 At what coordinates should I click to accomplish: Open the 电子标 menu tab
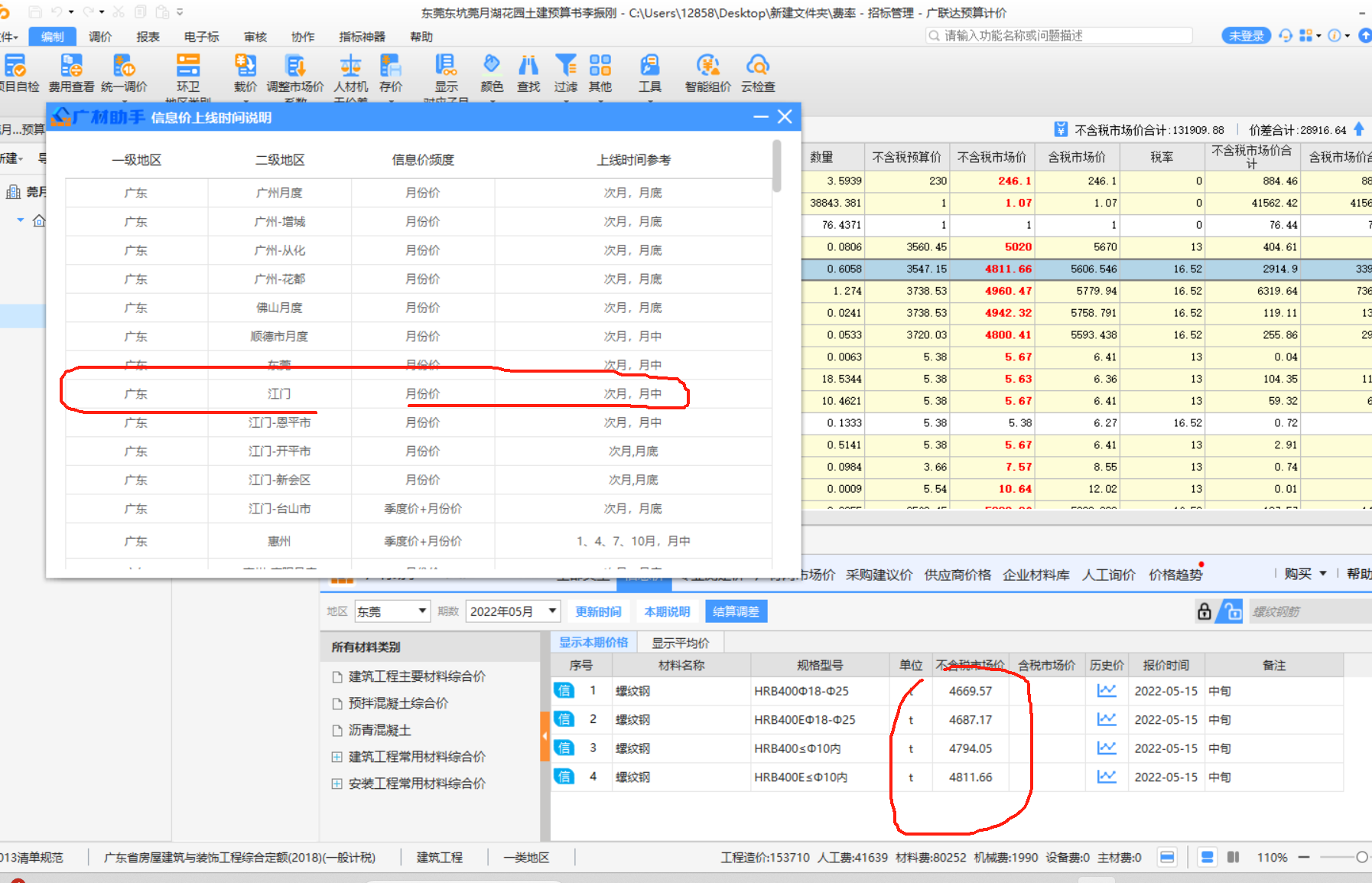202,37
